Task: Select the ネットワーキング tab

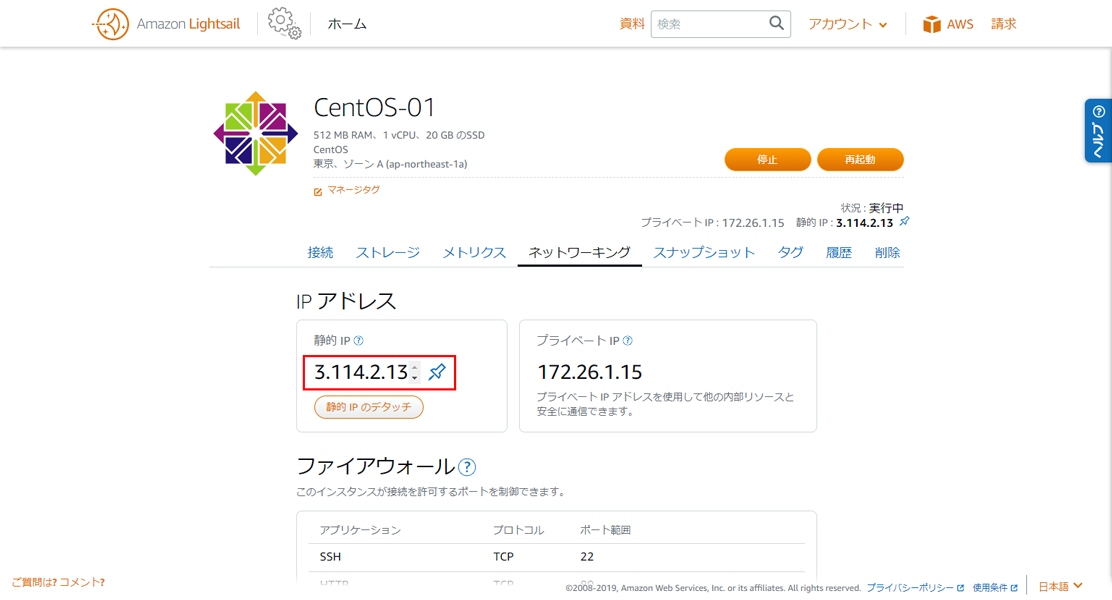Action: [579, 252]
